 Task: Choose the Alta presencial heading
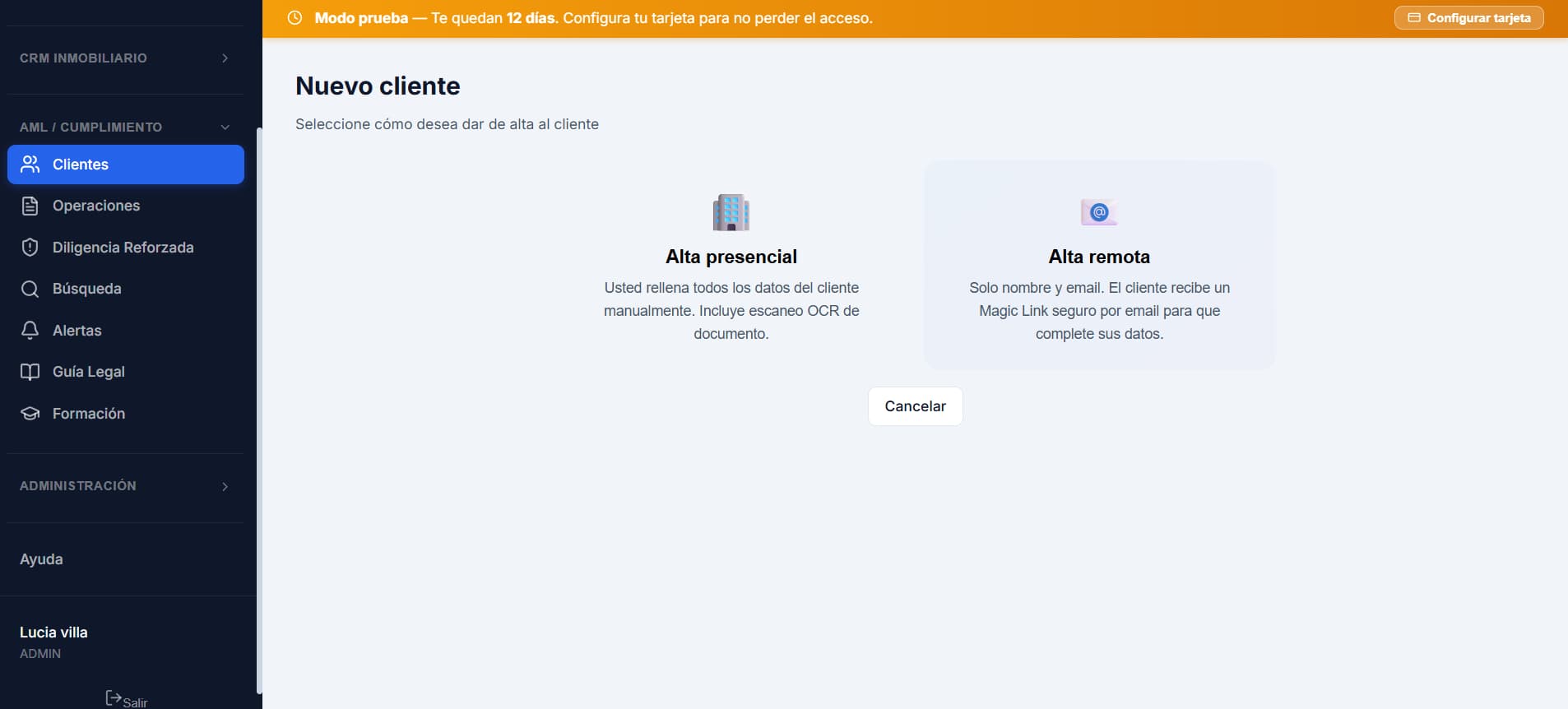731,257
